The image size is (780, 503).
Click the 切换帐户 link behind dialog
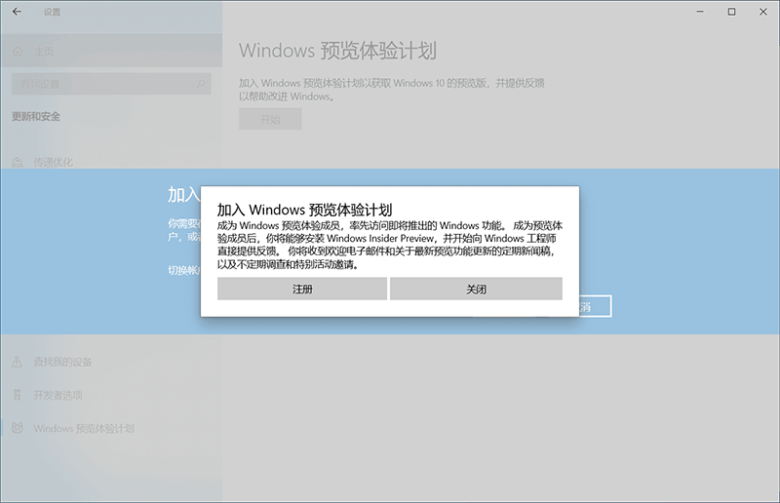click(x=184, y=270)
